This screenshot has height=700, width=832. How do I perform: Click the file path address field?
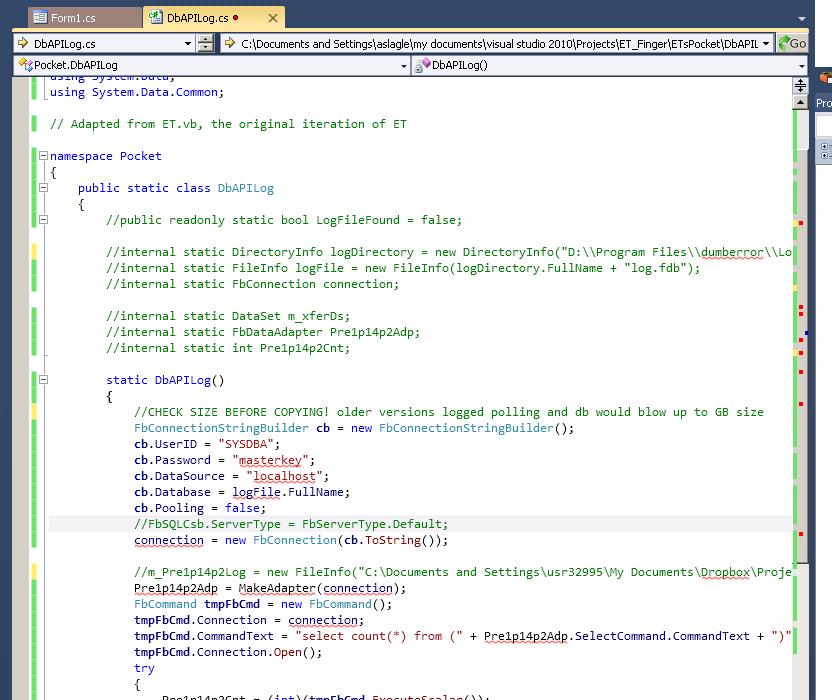click(499, 44)
